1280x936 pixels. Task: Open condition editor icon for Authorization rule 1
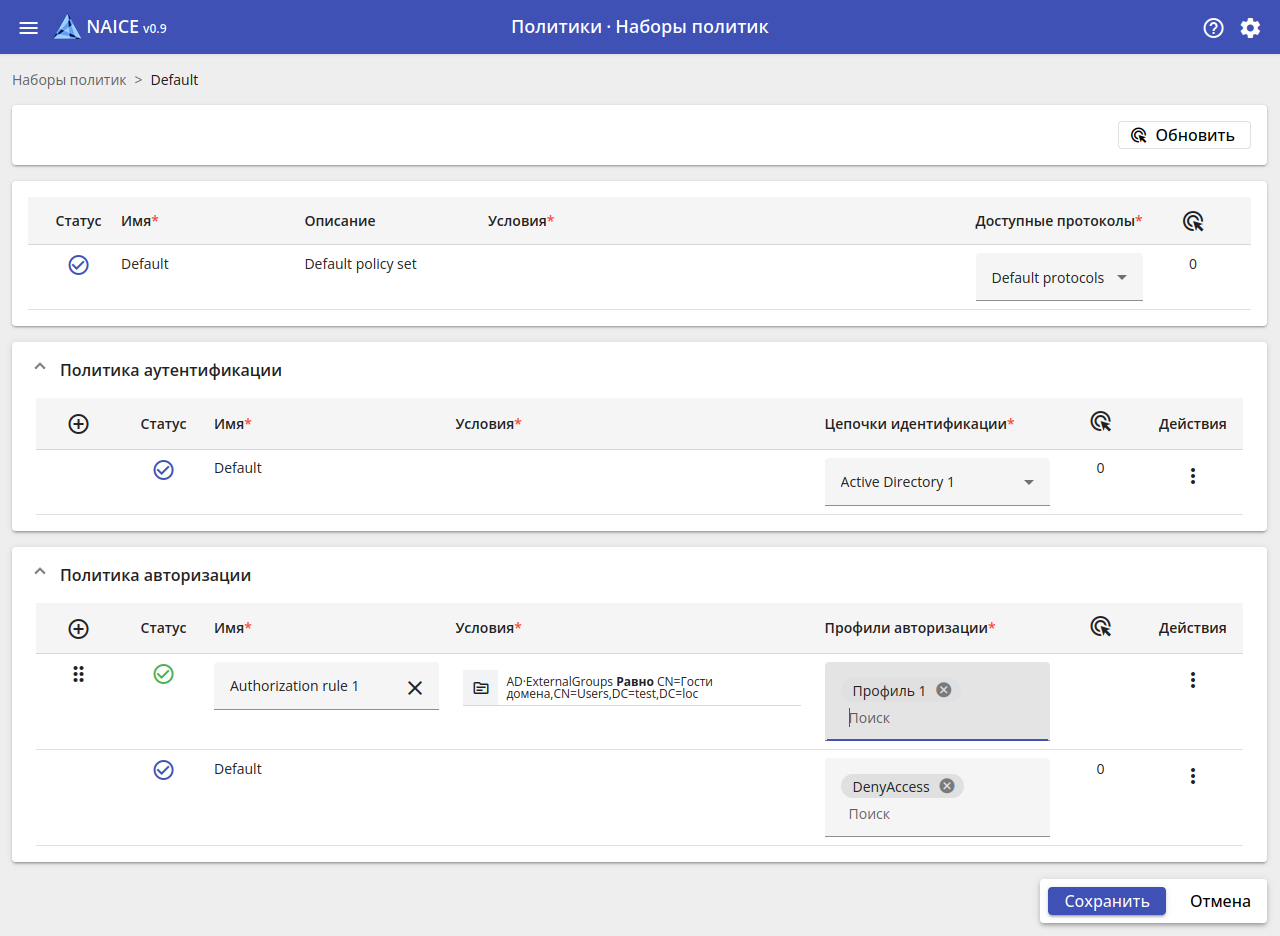[481, 688]
